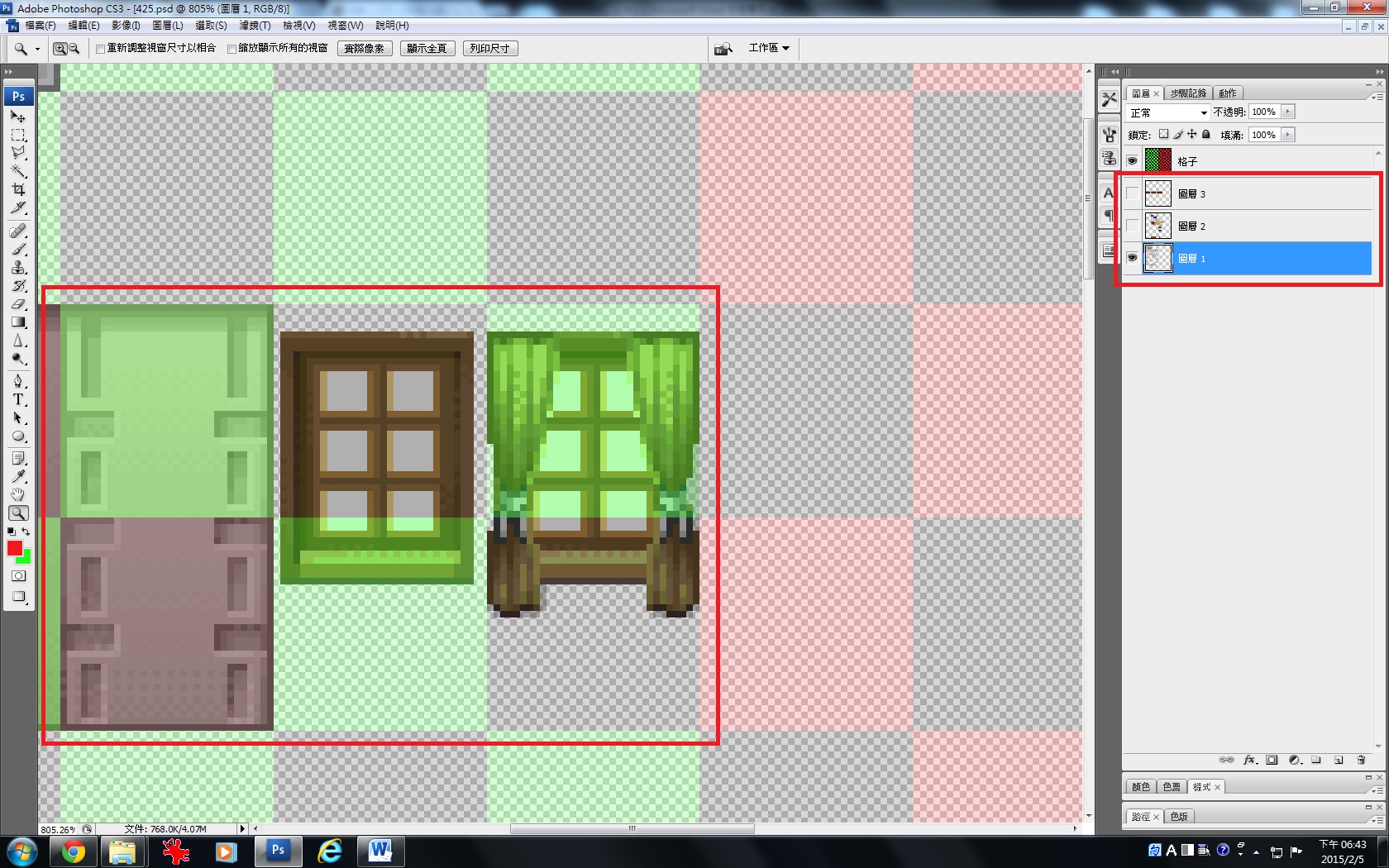Open opacity slider arrow

1287,112
